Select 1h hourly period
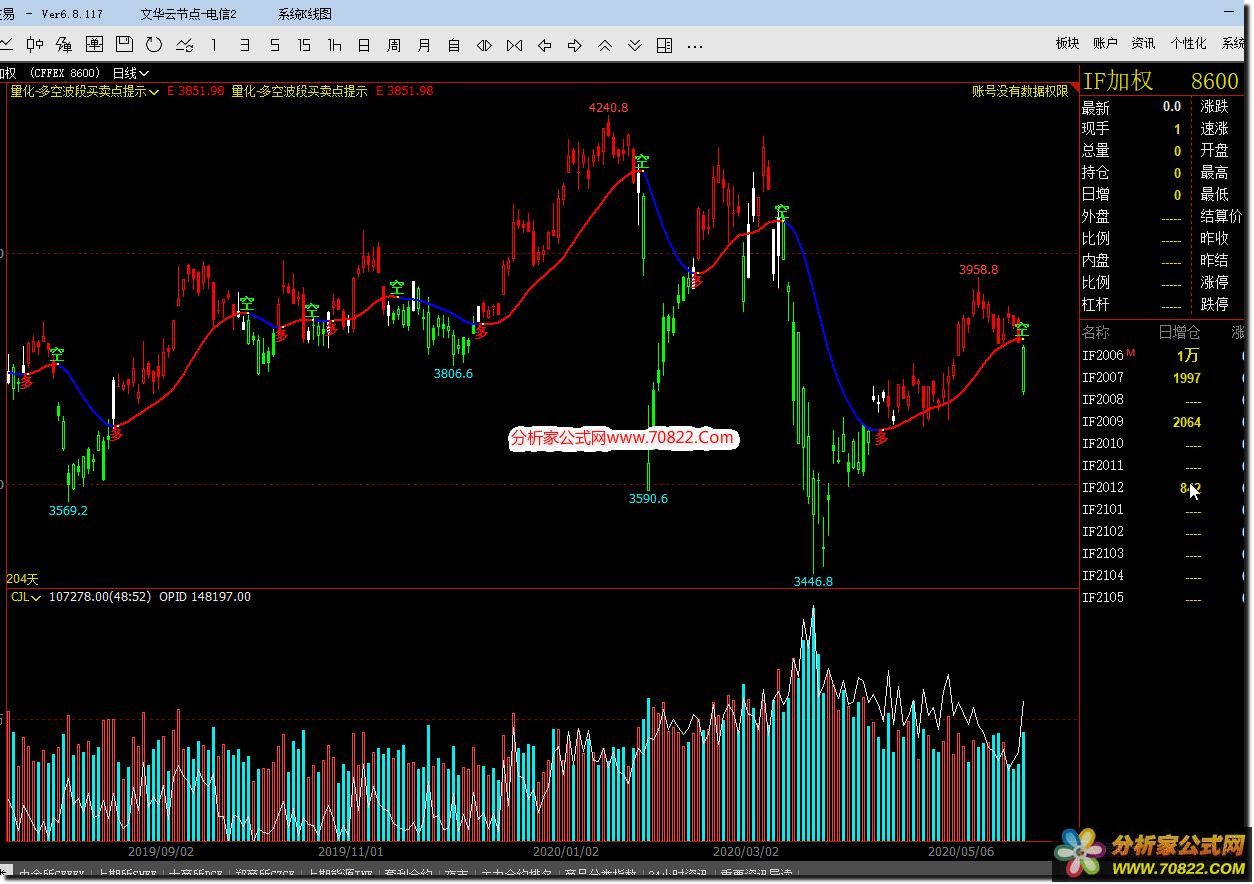The image size is (1254, 884). pos(334,44)
